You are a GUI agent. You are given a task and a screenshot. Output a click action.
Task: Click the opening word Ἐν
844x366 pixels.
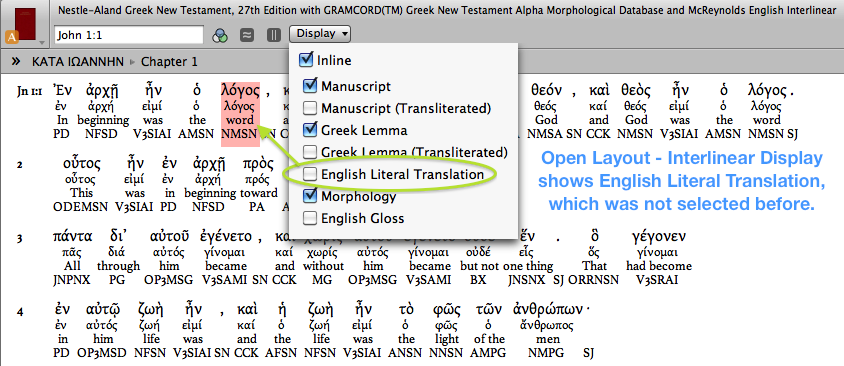pyautogui.click(x=62, y=90)
